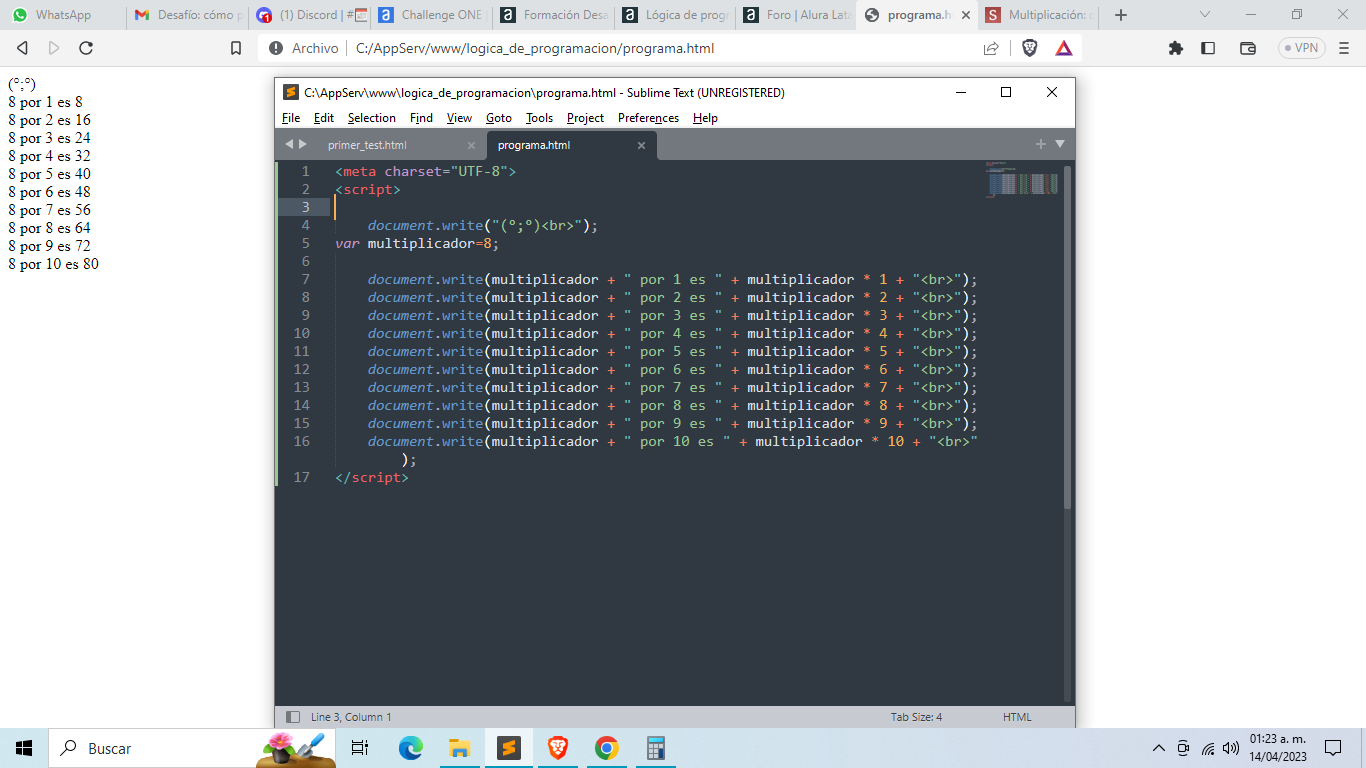Viewport: 1366px width, 768px height.
Task: Close the primer_test.html editor tab
Action: 471,146
